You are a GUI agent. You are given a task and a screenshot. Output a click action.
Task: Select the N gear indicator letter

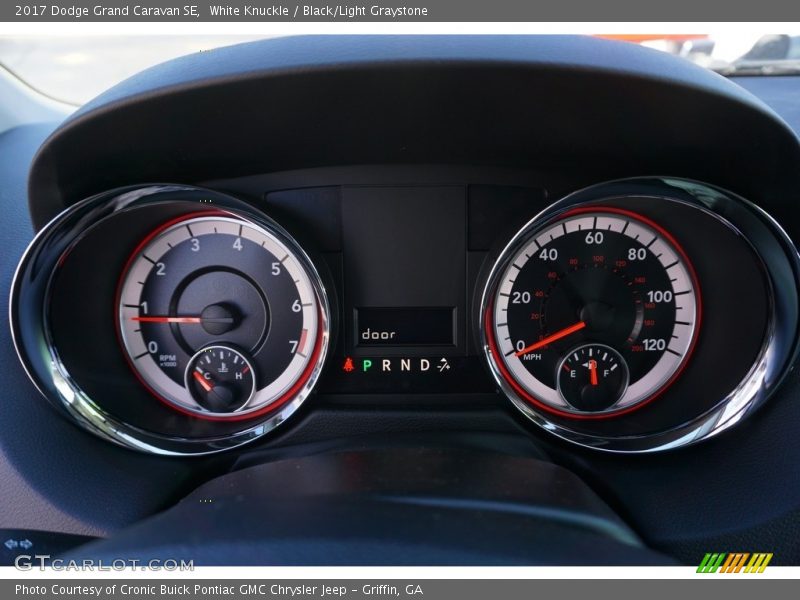pos(405,365)
